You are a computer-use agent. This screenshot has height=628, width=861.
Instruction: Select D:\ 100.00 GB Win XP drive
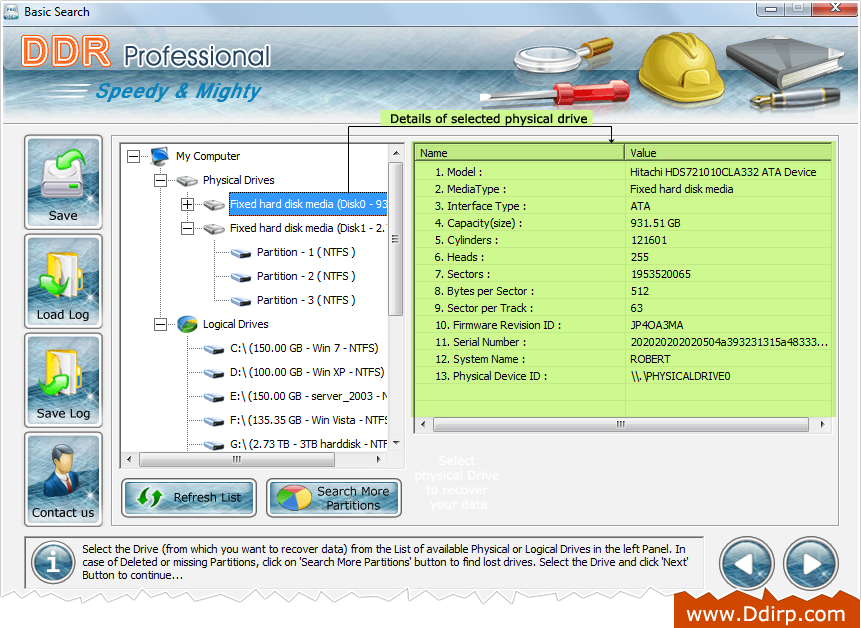307,372
